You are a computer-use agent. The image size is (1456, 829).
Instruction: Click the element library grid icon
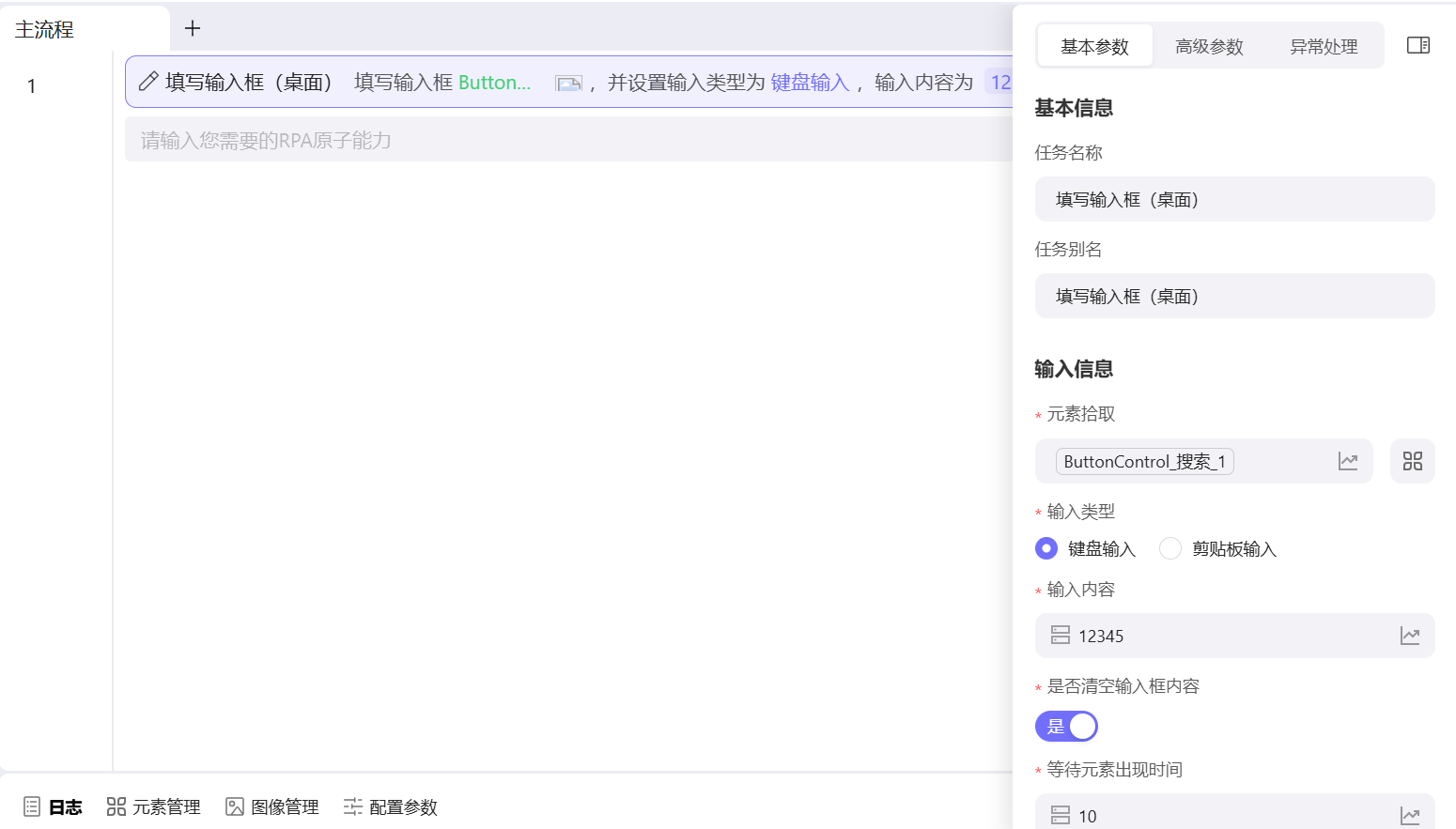pos(1412,461)
